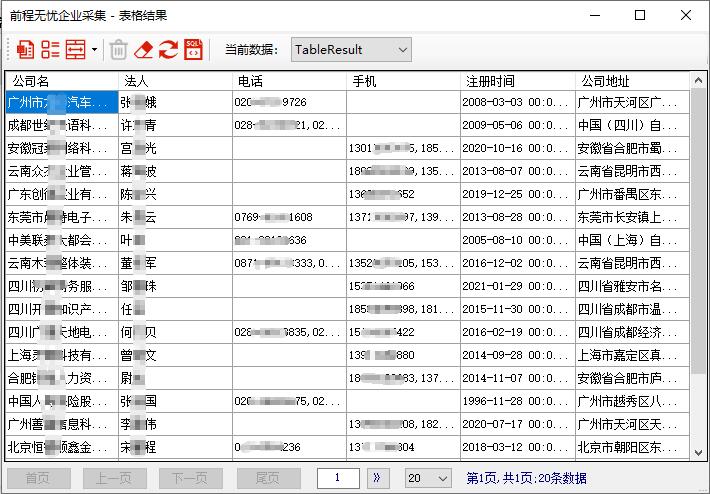Sort by the 注册时间 column header
This screenshot has height=494, width=710.
[517, 81]
